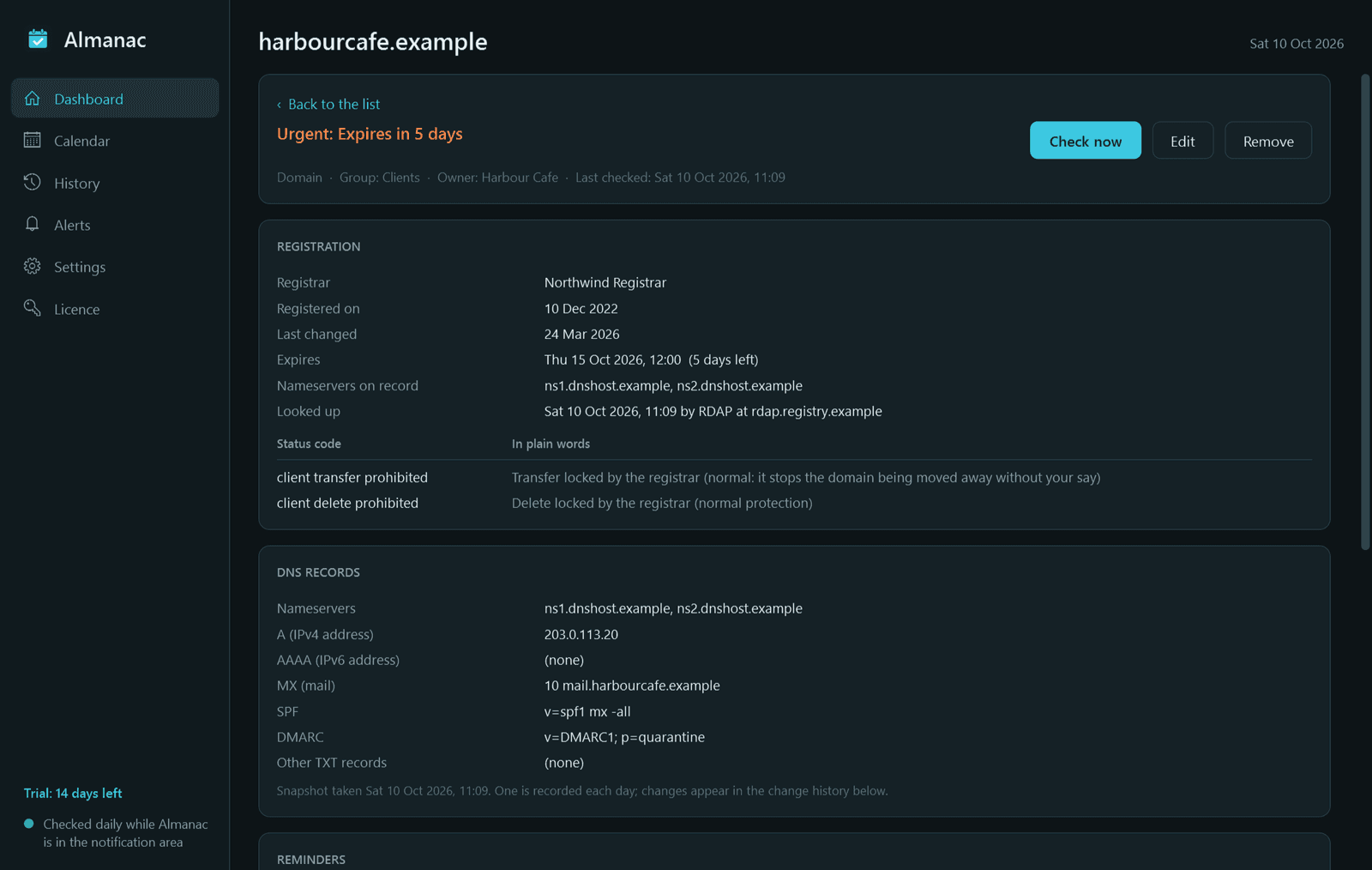This screenshot has width=1372, height=870.
Task: Click the 203.0.113.20 IPv4 address
Action: pos(581,634)
